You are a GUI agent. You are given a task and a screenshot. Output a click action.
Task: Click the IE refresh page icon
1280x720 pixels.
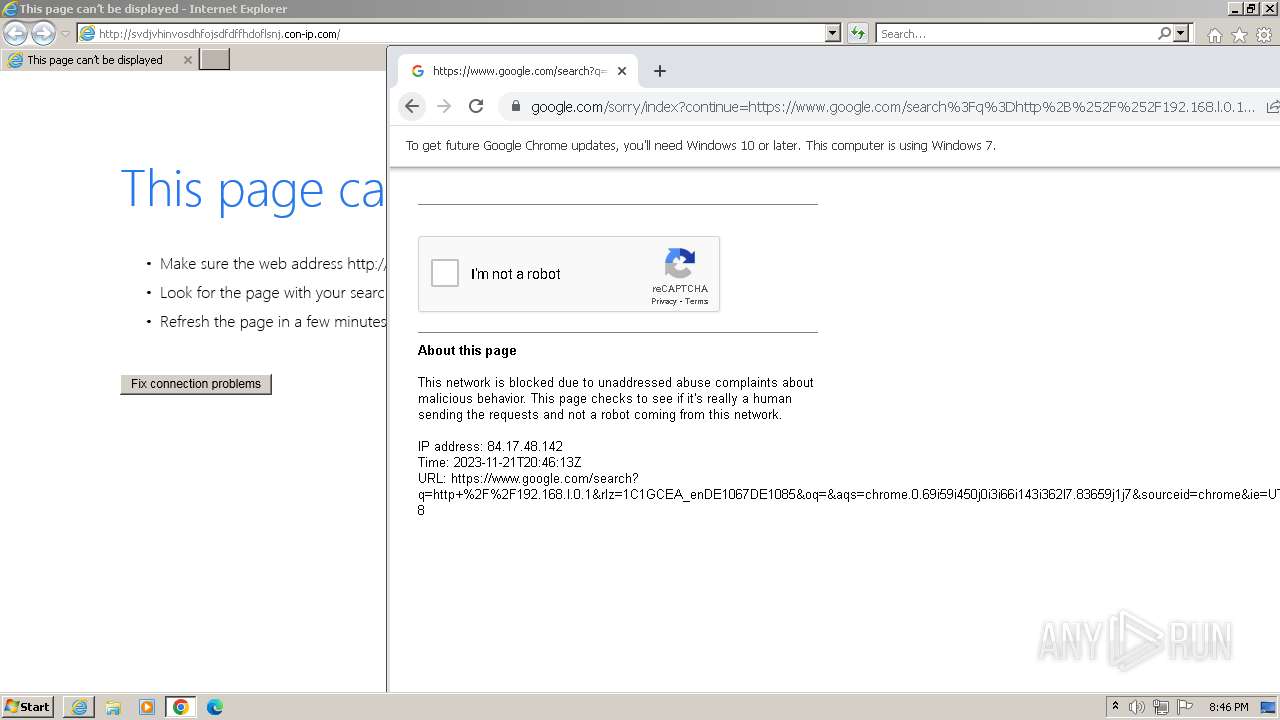(858, 33)
